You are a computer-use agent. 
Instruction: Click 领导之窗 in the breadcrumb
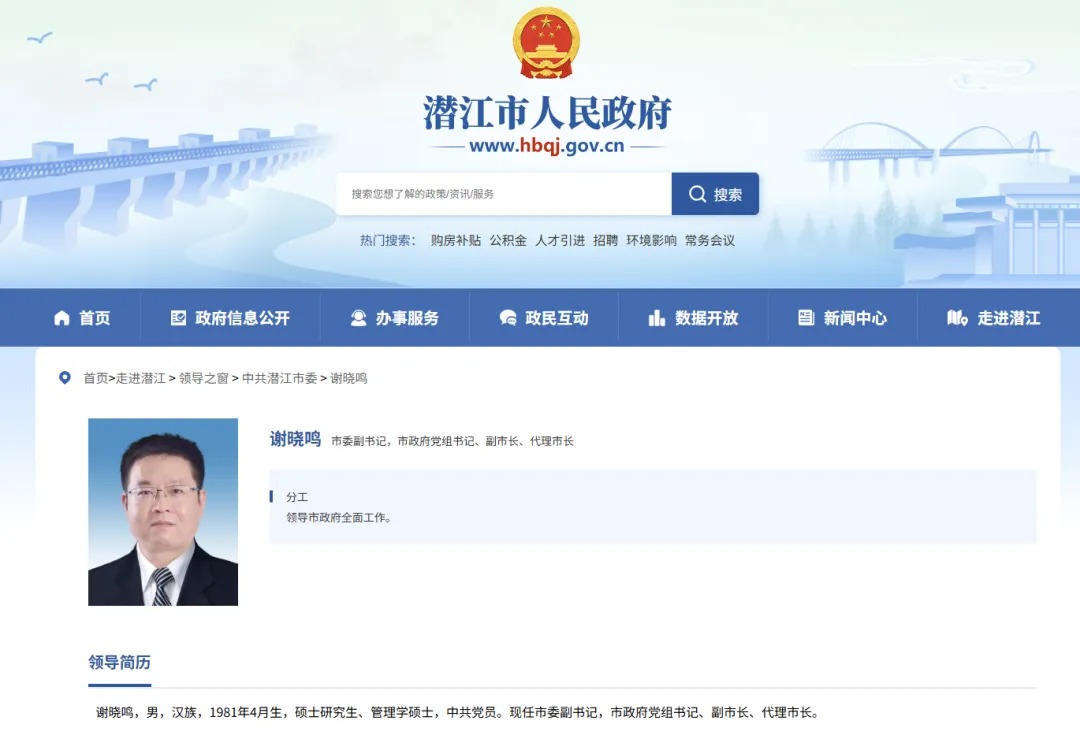[204, 378]
